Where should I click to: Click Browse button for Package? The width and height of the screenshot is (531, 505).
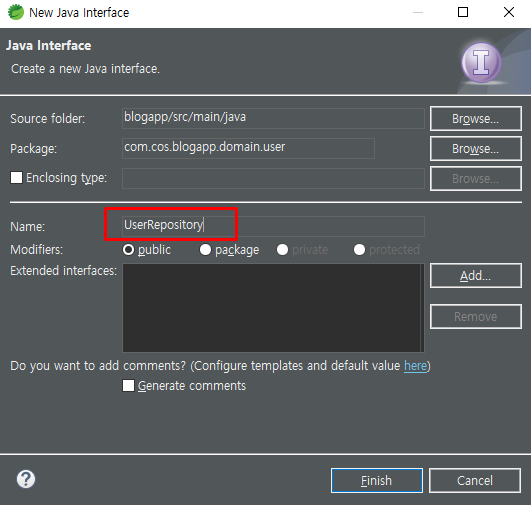475,148
